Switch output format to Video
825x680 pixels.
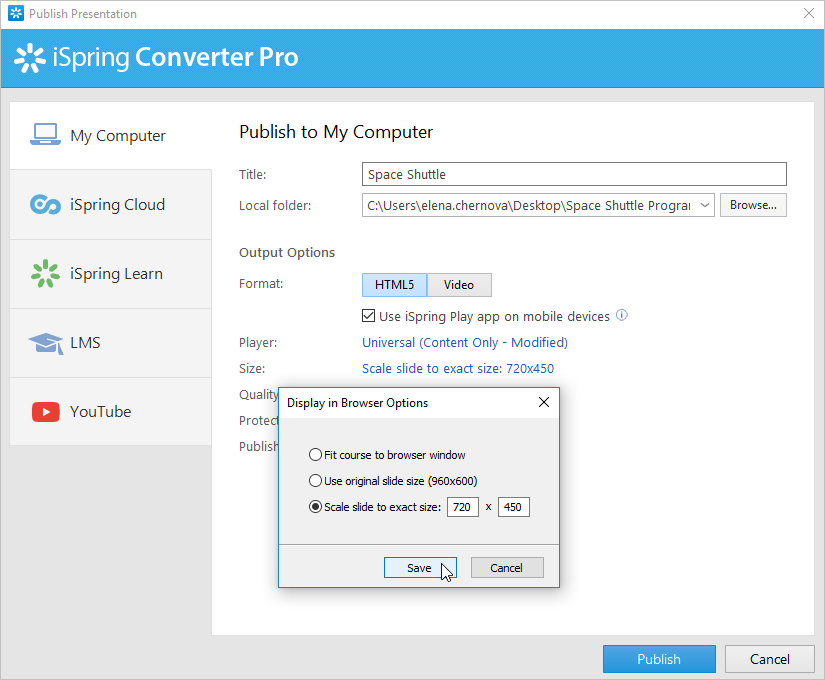459,285
